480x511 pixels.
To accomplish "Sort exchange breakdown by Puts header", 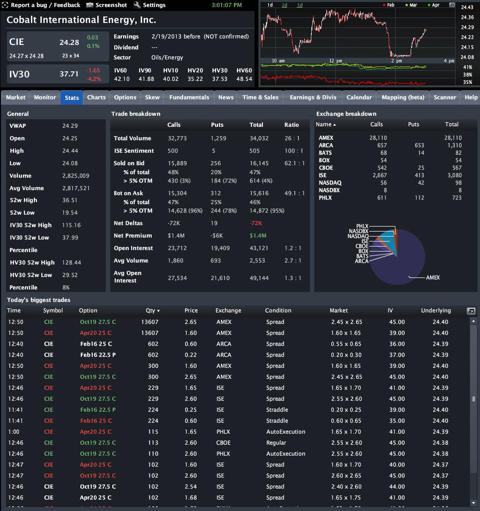I will (x=413, y=124).
